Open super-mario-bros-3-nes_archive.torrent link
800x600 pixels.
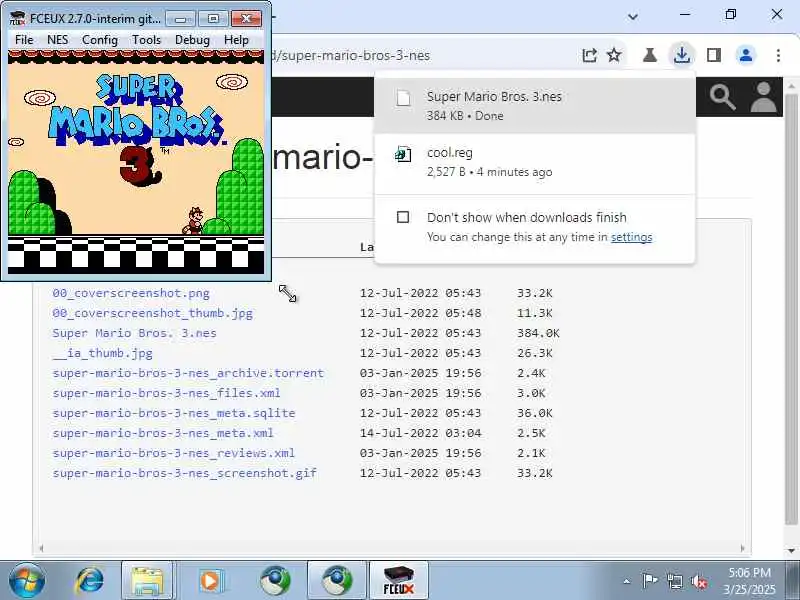(188, 373)
